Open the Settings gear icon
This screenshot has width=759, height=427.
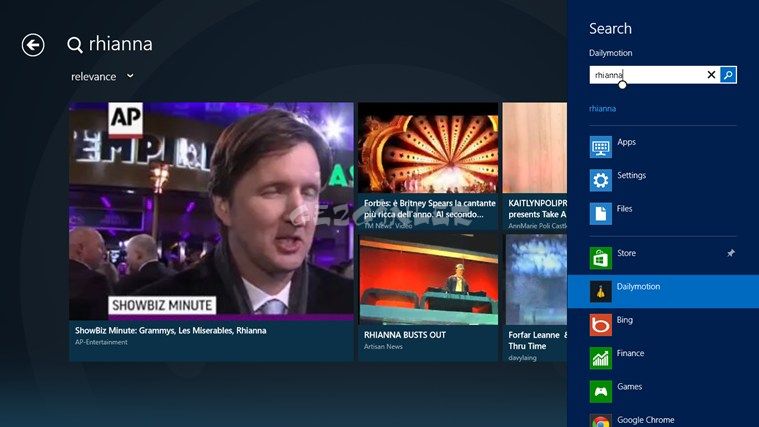pos(600,180)
